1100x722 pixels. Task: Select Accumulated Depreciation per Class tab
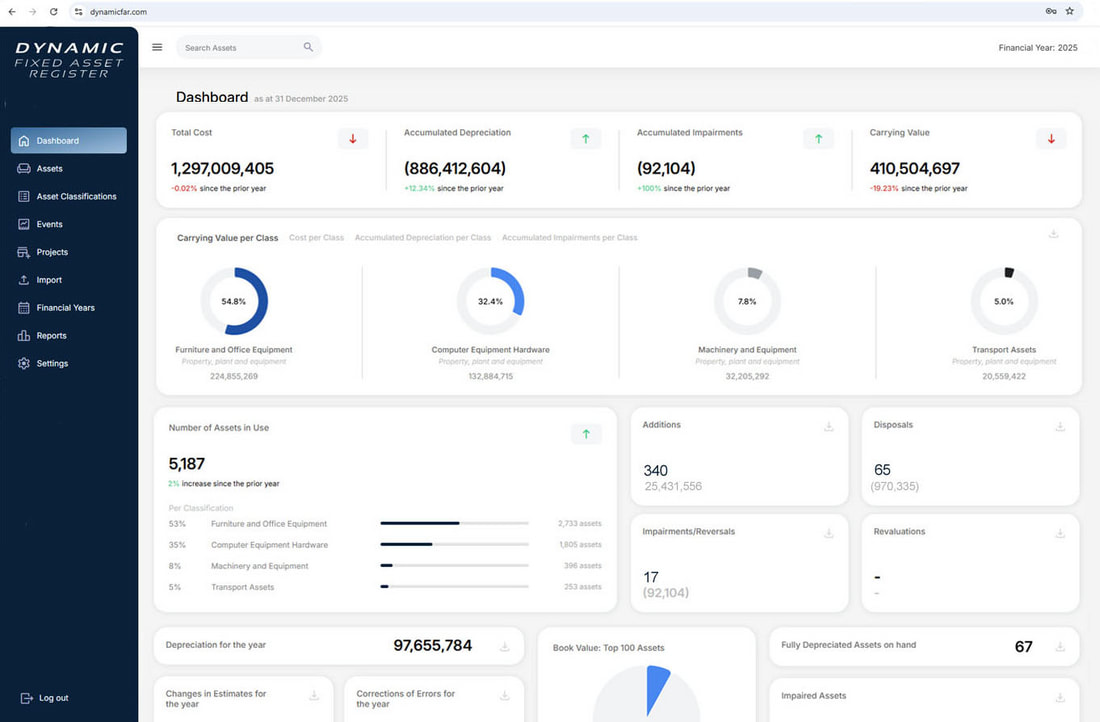422,238
